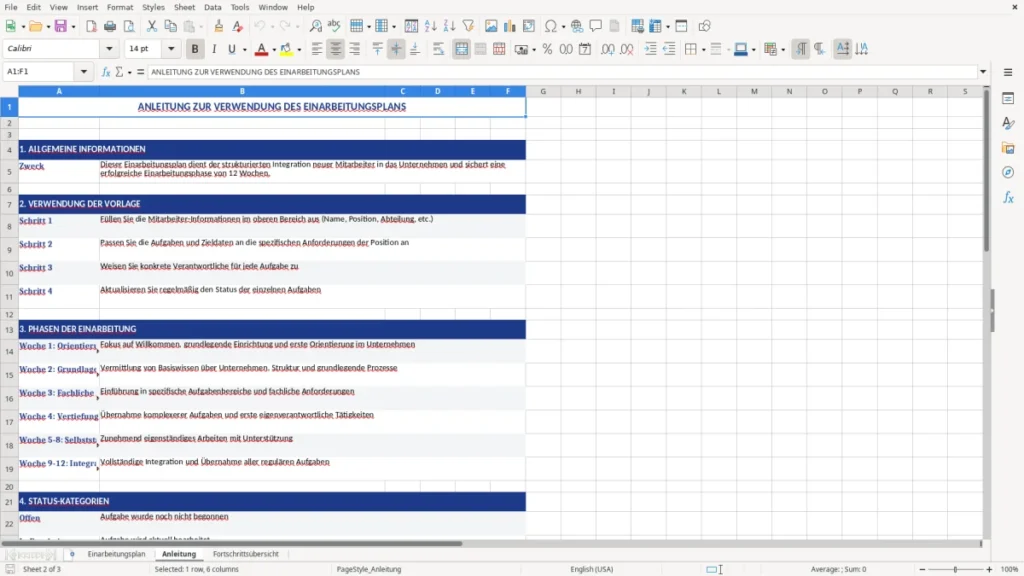
Task: Sort descending with the Z-A icon
Action: pyautogui.click(x=449, y=26)
